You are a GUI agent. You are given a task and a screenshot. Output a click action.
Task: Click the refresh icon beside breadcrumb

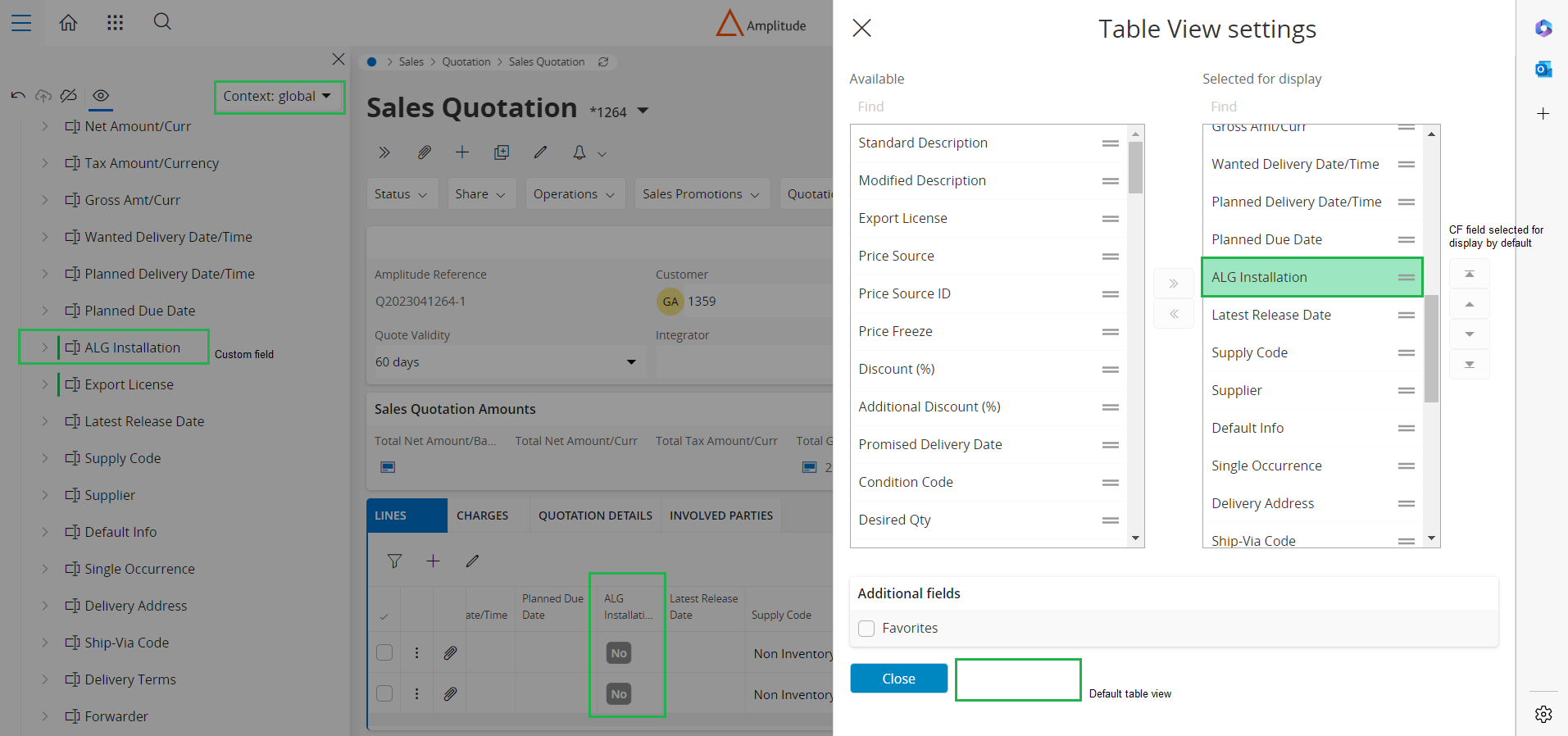[x=603, y=61]
